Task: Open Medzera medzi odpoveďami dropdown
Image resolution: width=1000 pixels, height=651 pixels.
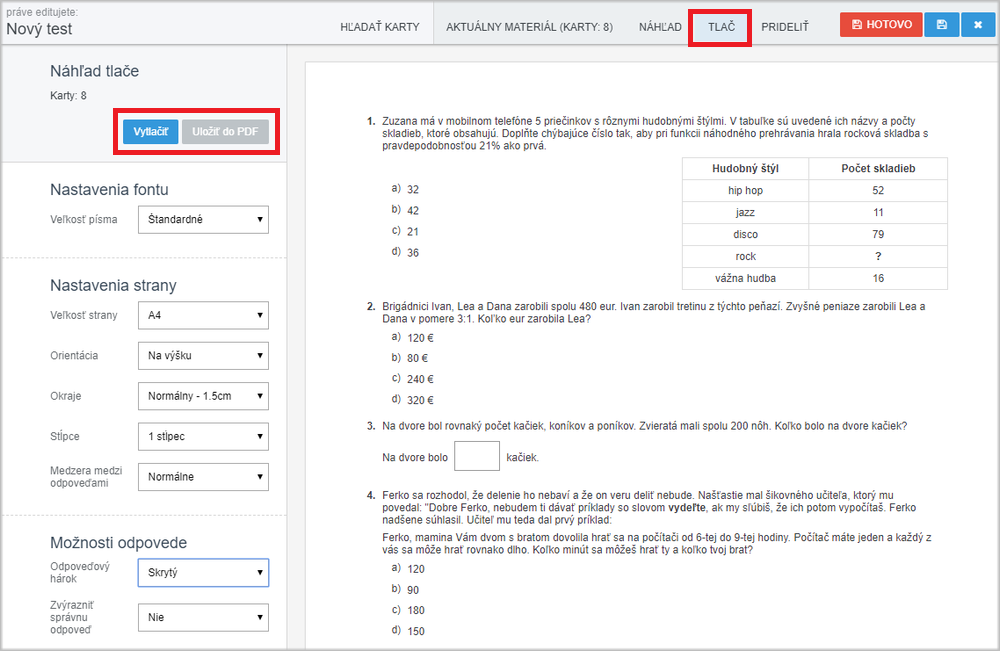Action: point(203,477)
